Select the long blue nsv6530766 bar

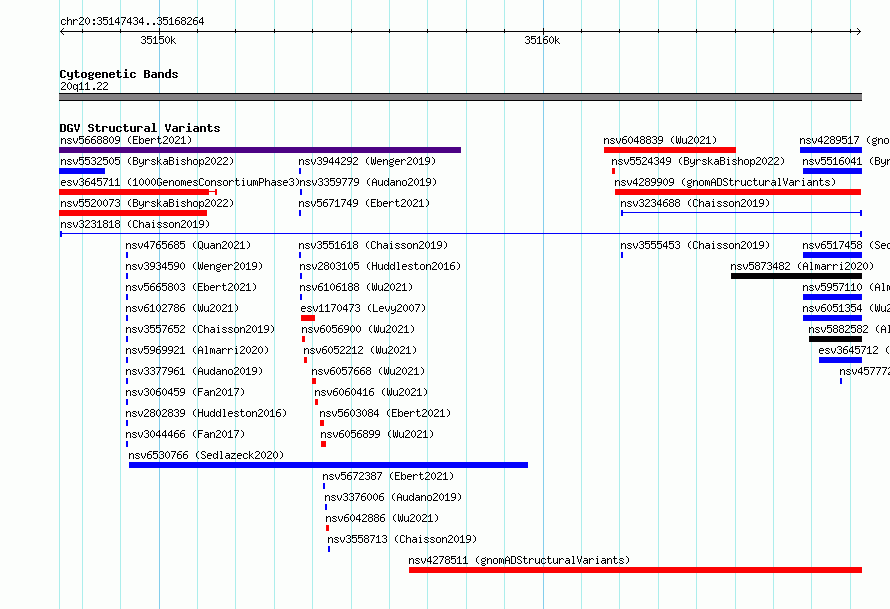(329, 465)
